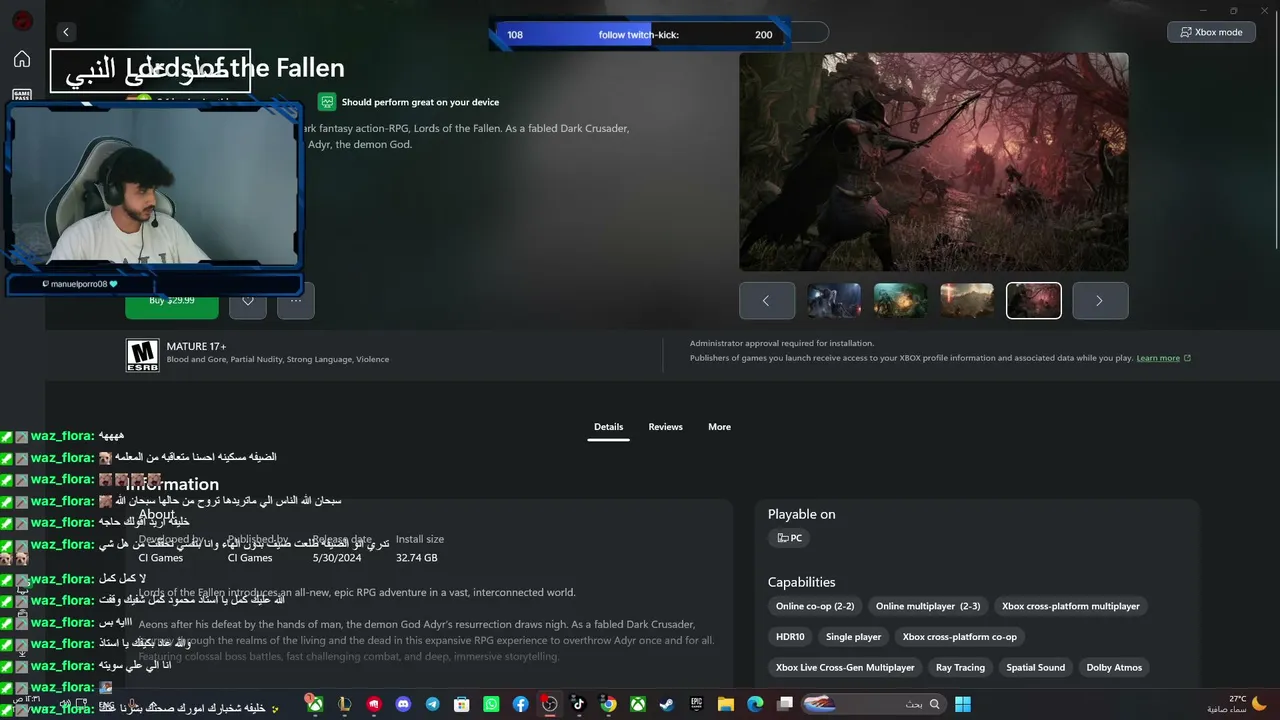Image resolution: width=1280 pixels, height=720 pixels.
Task: Click the Ray Tracing capability tag
Action: (x=960, y=668)
